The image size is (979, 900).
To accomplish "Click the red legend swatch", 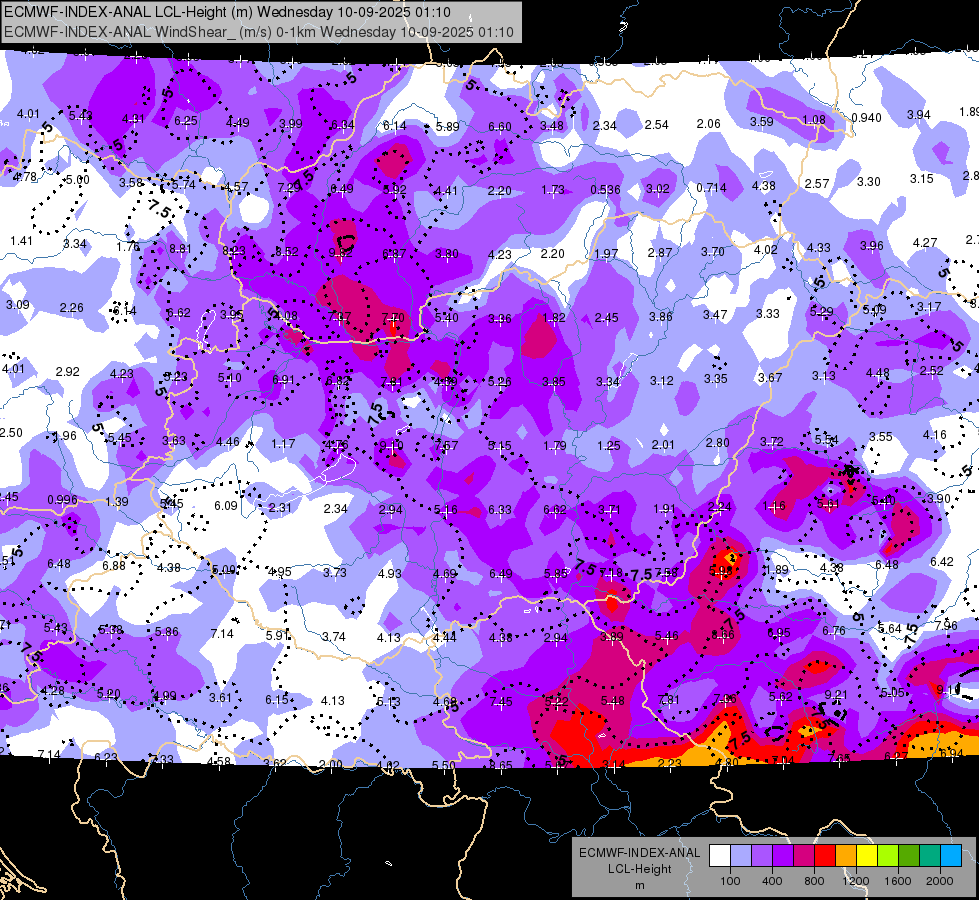I will (x=825, y=856).
